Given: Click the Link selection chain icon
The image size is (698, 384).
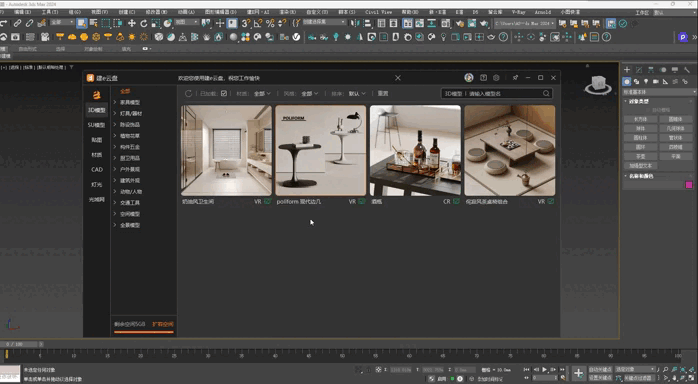Looking at the screenshot, I should [17, 23].
